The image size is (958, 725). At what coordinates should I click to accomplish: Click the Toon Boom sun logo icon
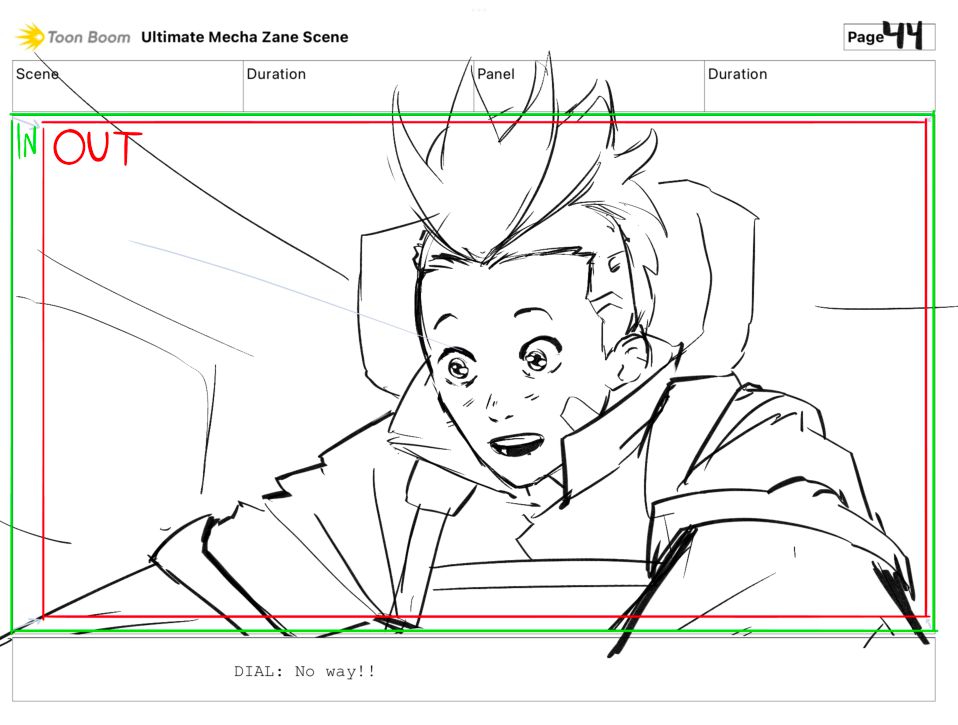[29, 37]
